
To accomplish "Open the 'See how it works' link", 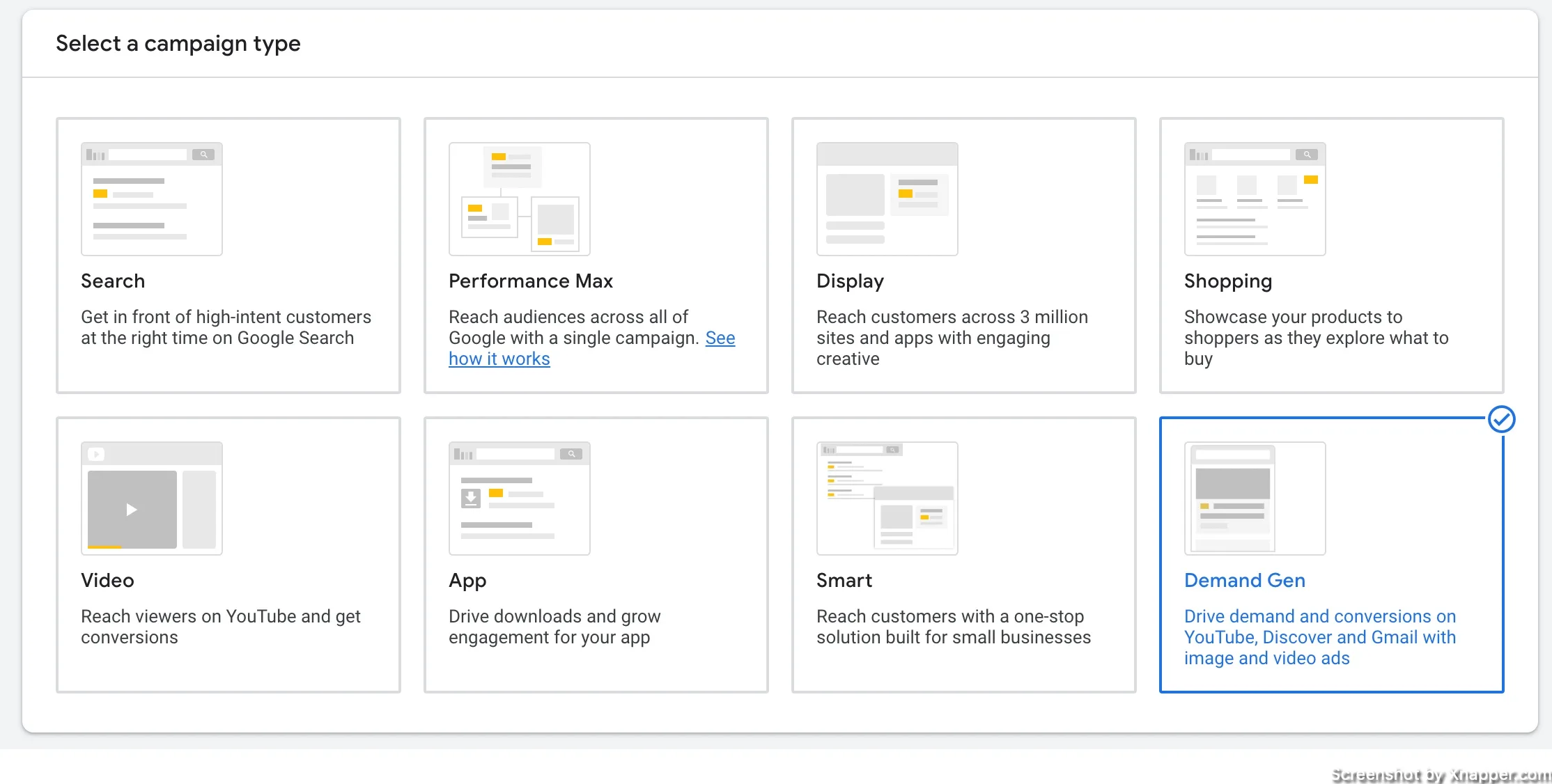I will pos(499,359).
